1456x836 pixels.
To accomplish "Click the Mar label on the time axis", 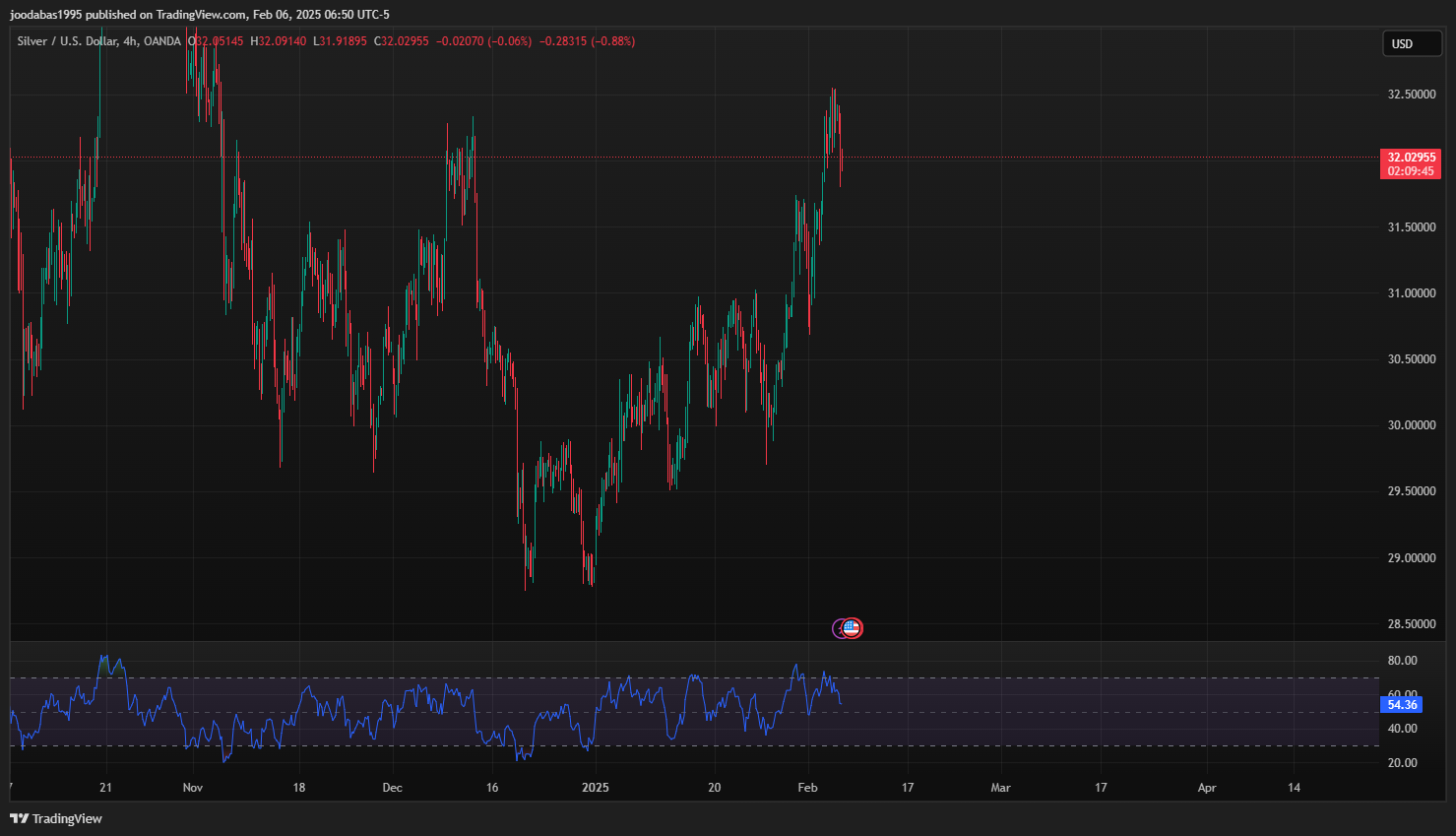I will 1000,788.
